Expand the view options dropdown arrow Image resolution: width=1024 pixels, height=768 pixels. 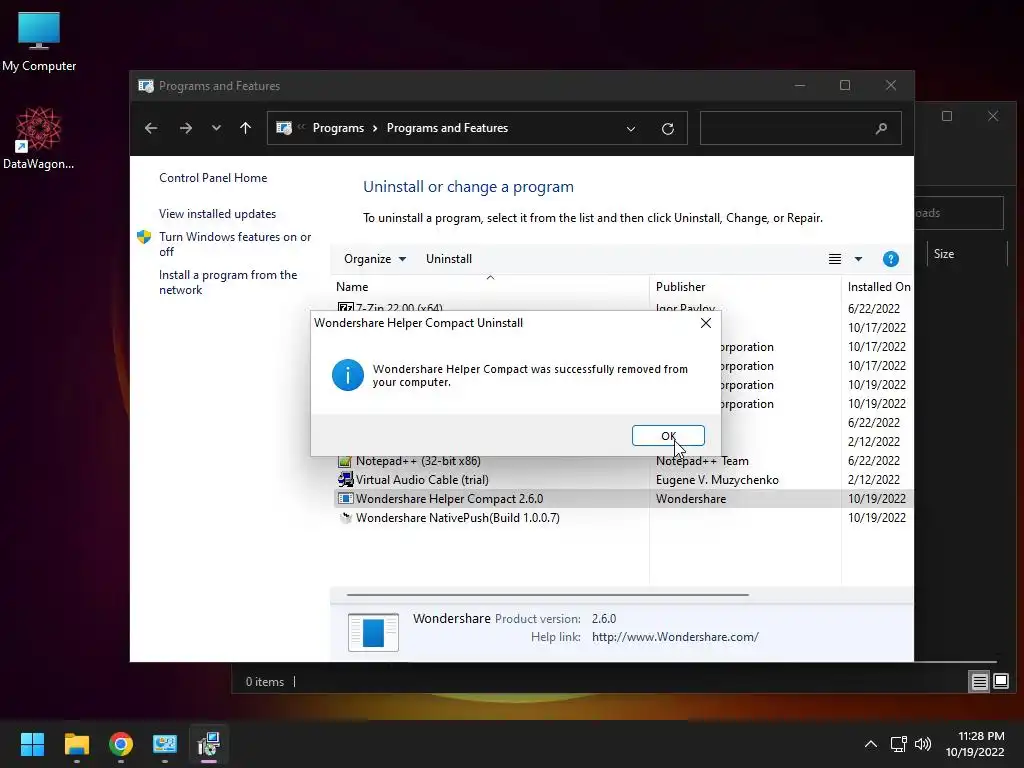pos(858,259)
